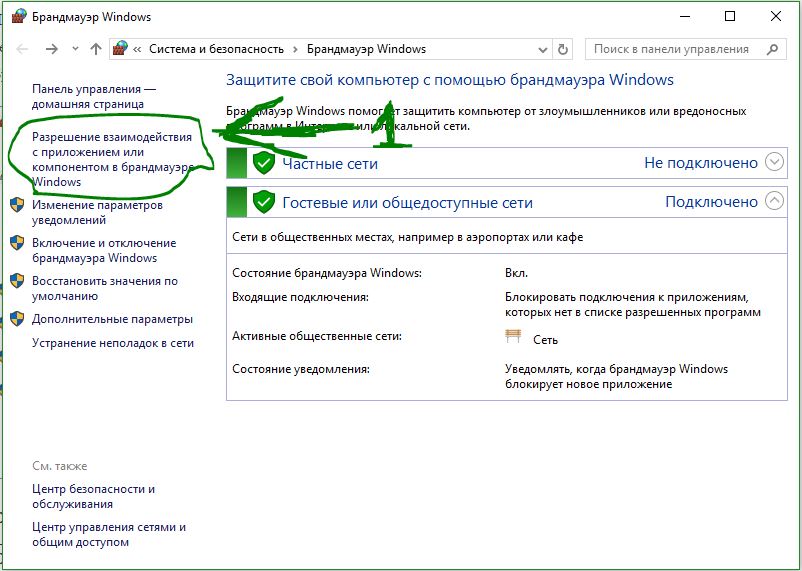Click 'Подключено' status text
Viewport: 802px width, 571px height.
pyautogui.click(x=711, y=202)
